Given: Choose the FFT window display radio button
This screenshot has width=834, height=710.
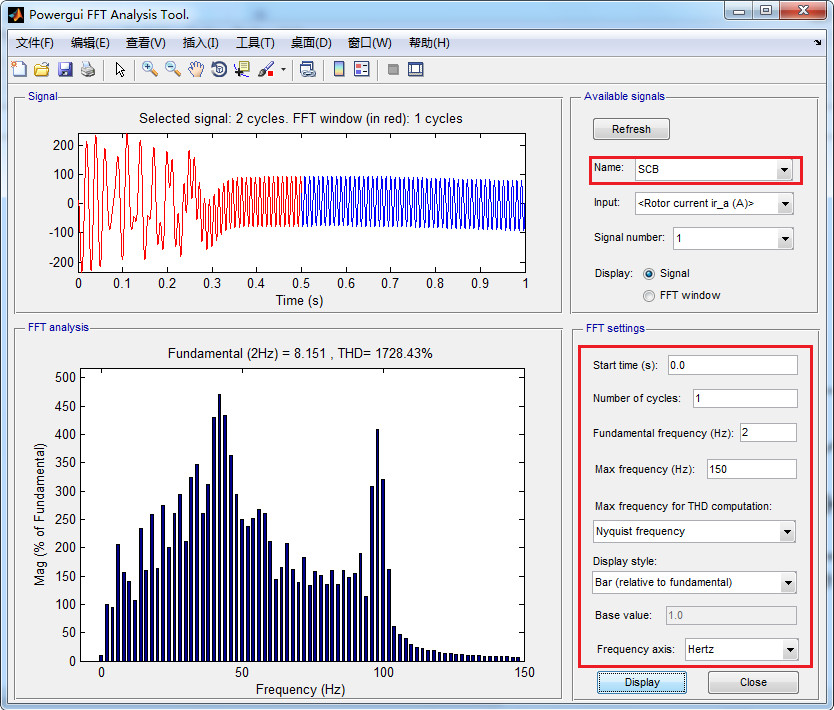Looking at the screenshot, I should pos(650,295).
